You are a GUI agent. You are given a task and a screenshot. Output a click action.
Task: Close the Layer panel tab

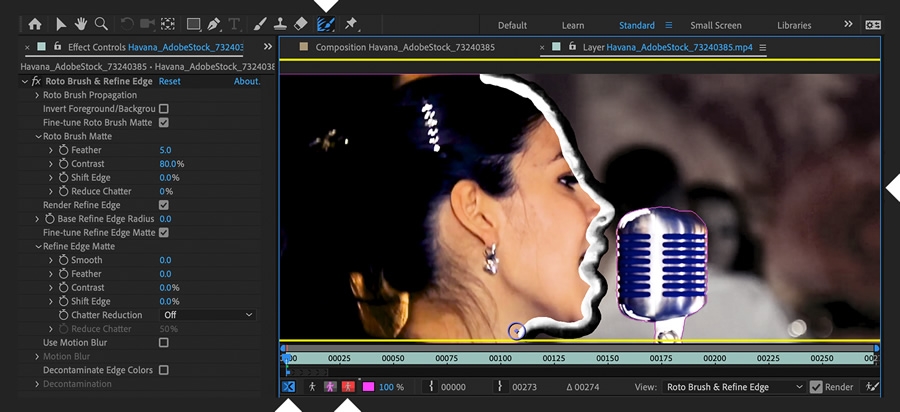tap(542, 47)
